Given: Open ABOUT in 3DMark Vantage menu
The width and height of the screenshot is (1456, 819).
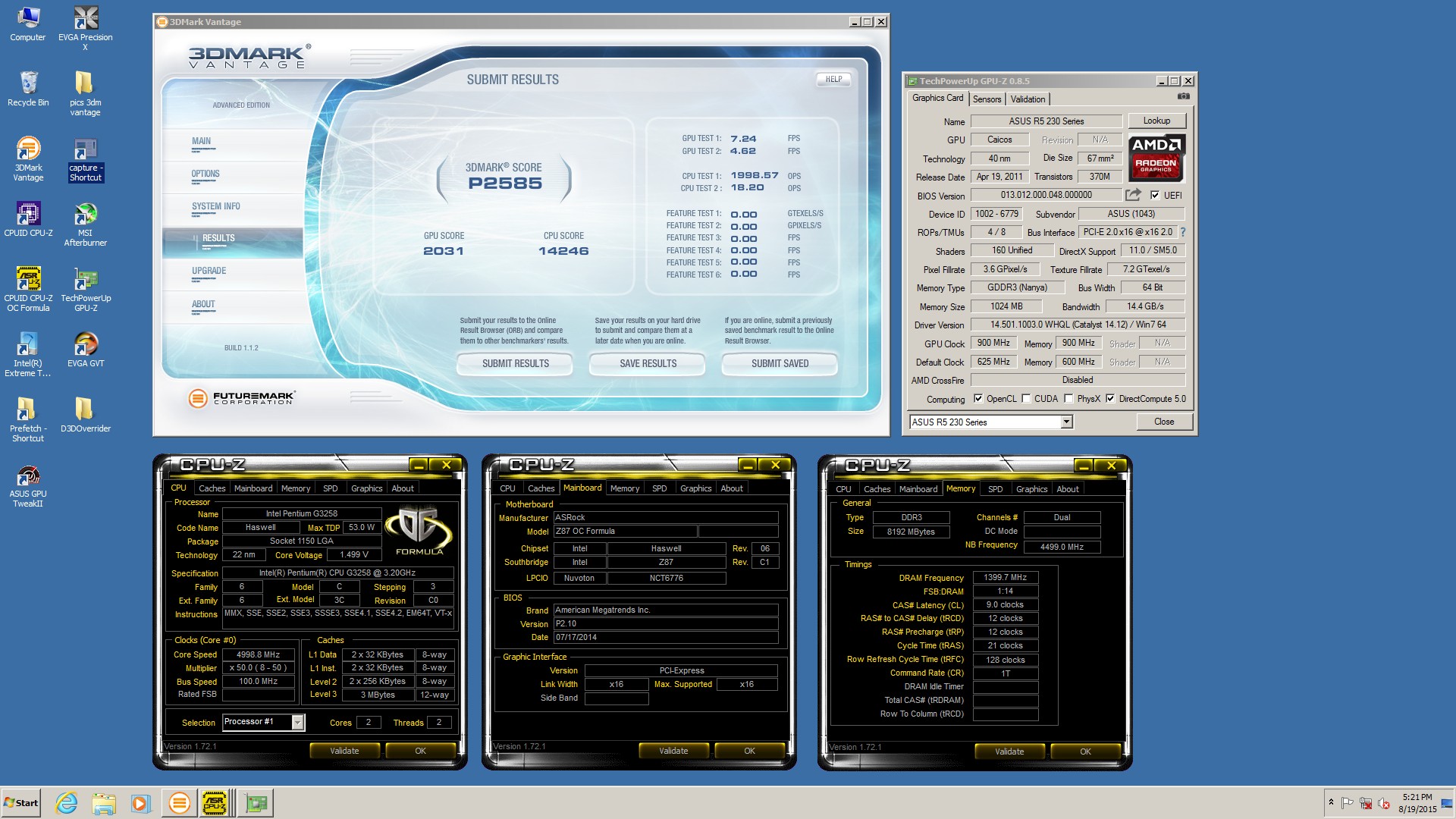Looking at the screenshot, I should click(x=203, y=304).
